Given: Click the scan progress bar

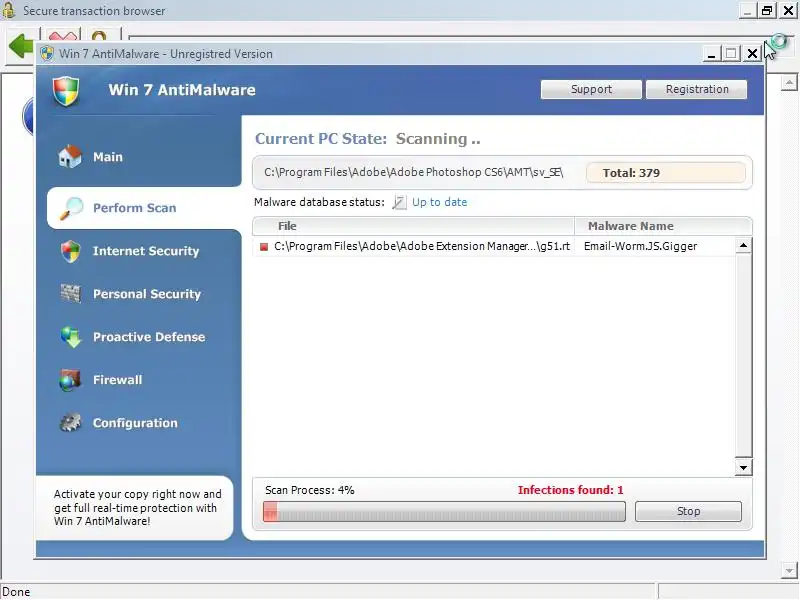Looking at the screenshot, I should (x=444, y=511).
